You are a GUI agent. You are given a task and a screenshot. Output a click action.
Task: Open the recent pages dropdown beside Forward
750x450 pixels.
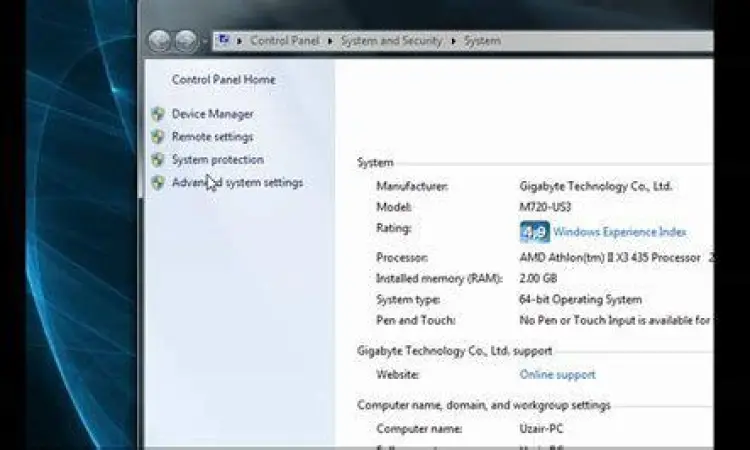tap(205, 41)
